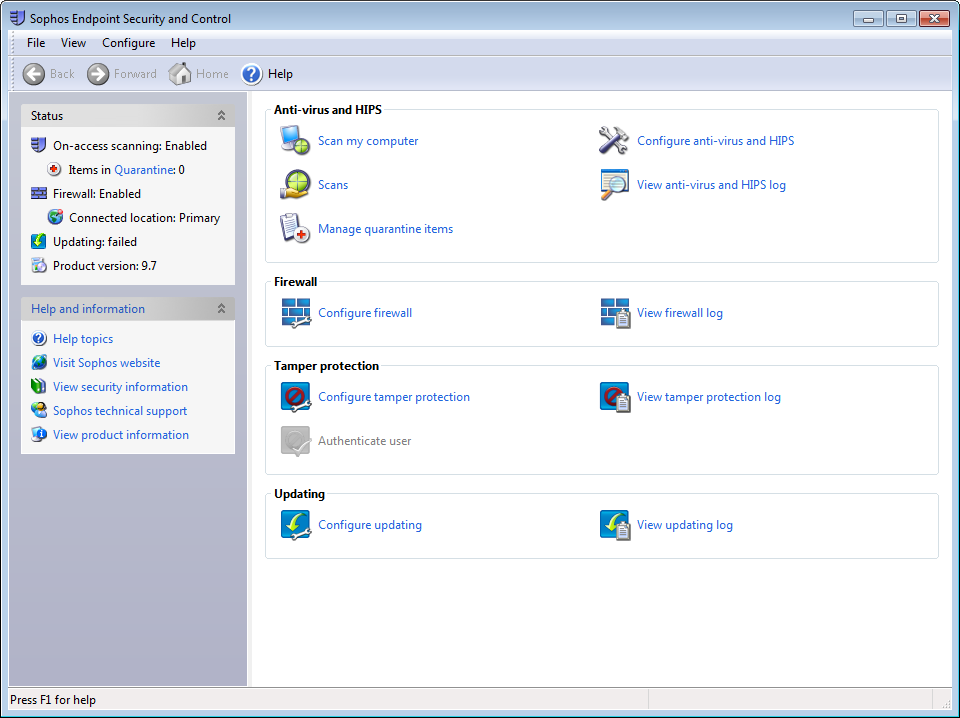
Task: Open View tamper protection log link
Action: (708, 397)
